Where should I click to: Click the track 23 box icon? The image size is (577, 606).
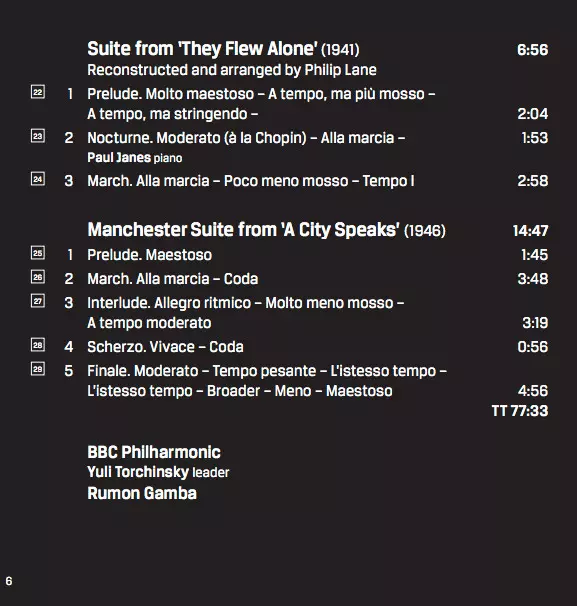pyautogui.click(x=37, y=136)
